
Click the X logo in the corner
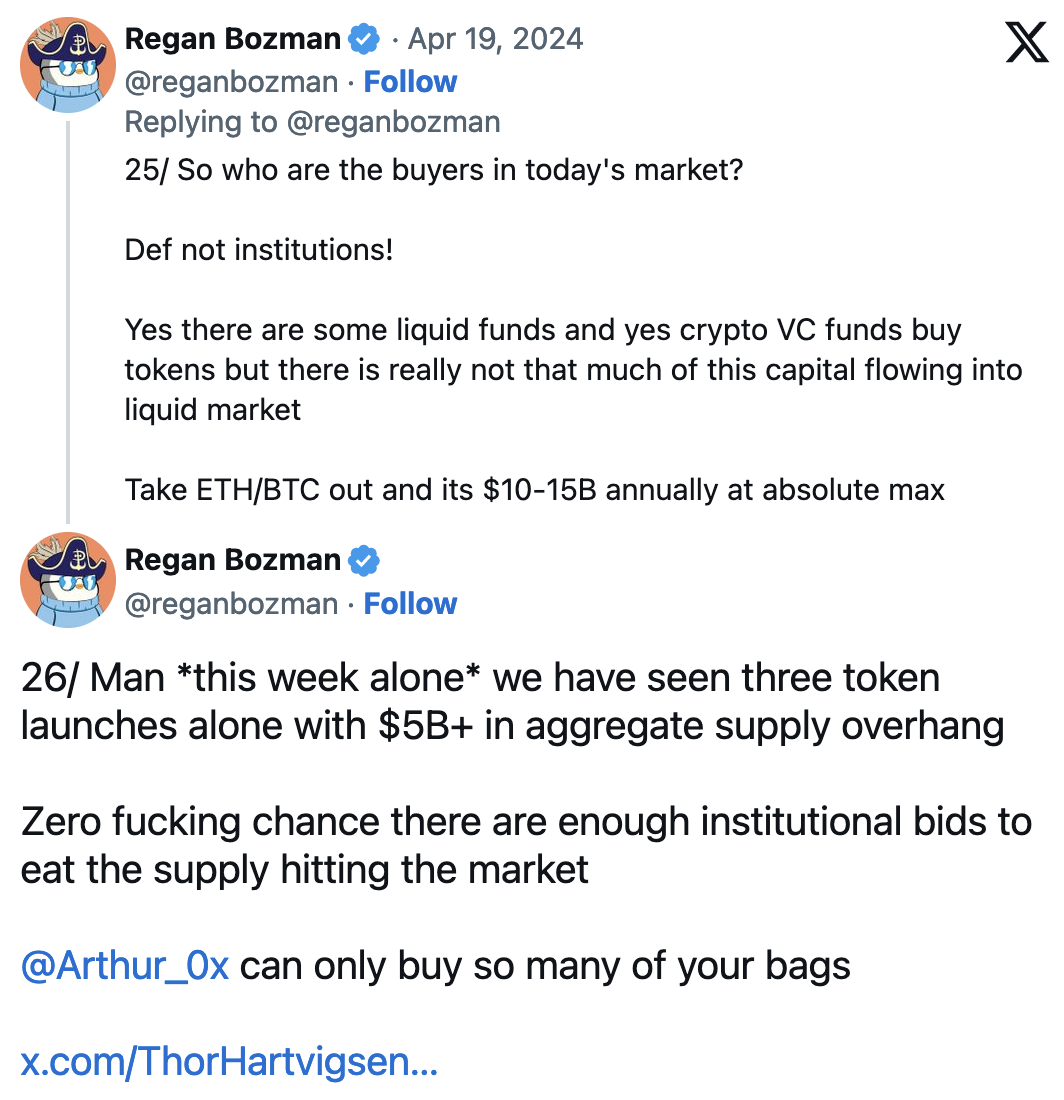tap(1026, 43)
